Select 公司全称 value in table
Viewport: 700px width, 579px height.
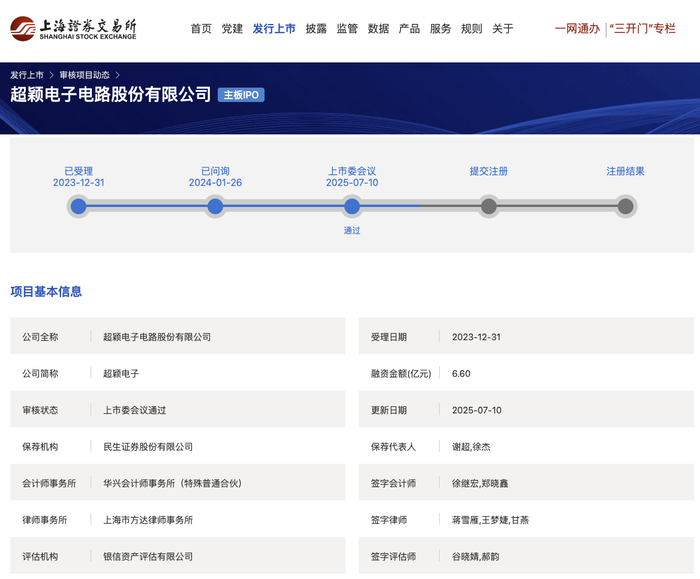pyautogui.click(x=157, y=337)
